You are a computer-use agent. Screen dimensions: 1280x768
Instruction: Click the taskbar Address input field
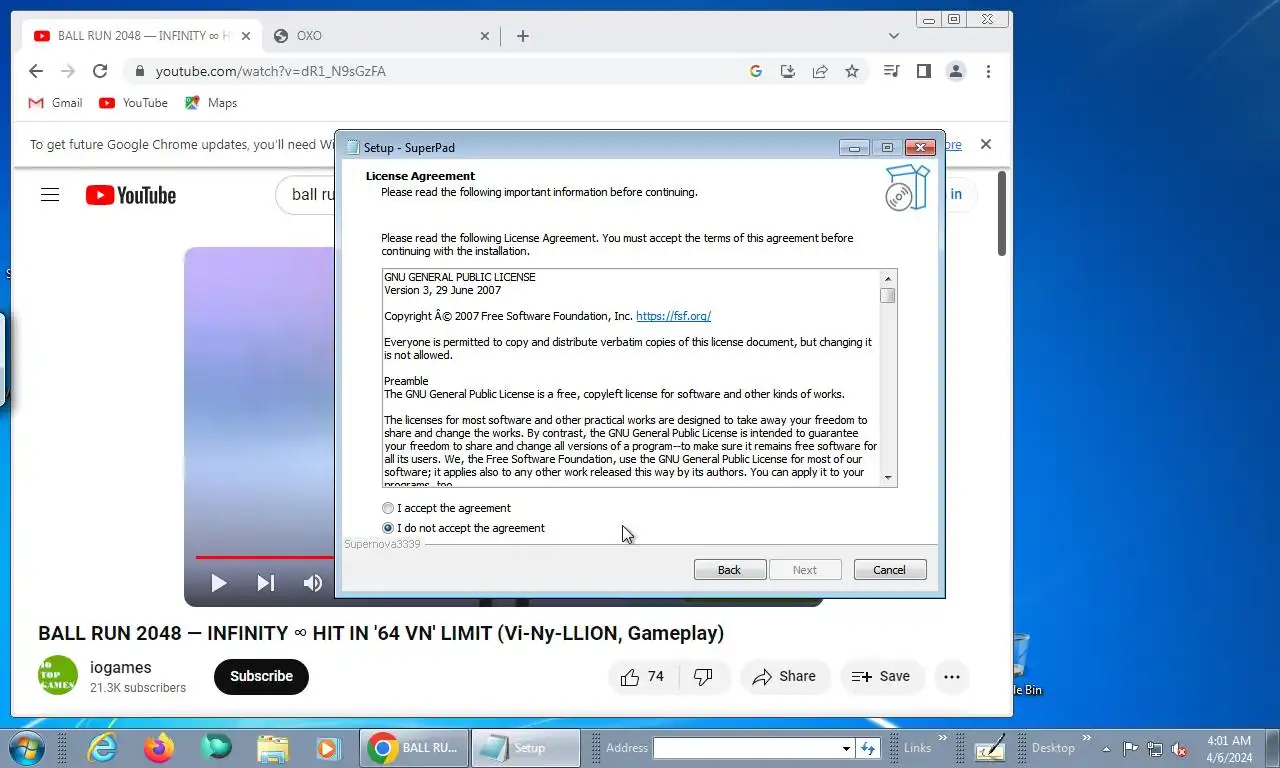(746, 748)
